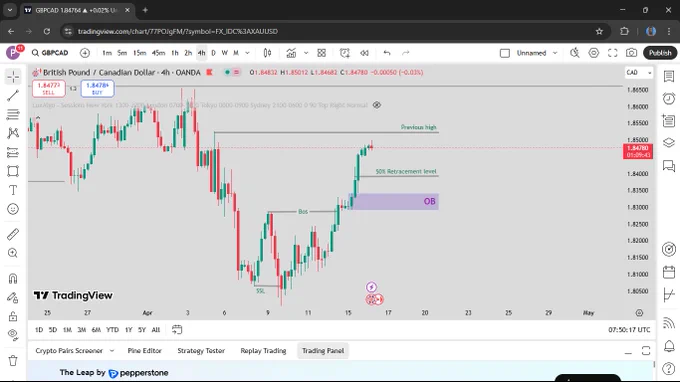Undo the last chart action

pos(387,53)
